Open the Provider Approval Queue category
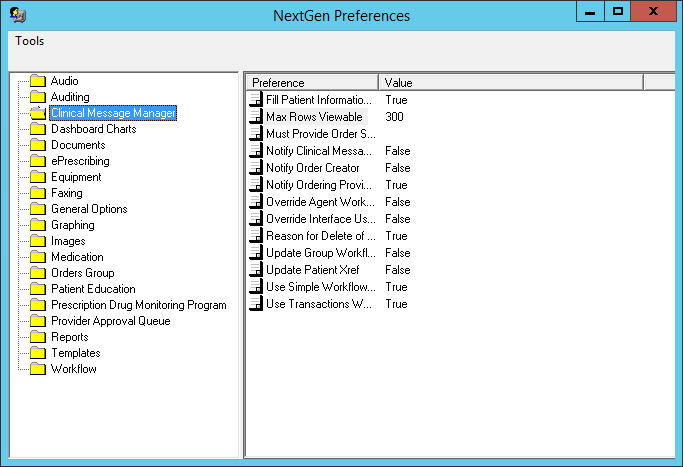The image size is (683, 467). 111,321
